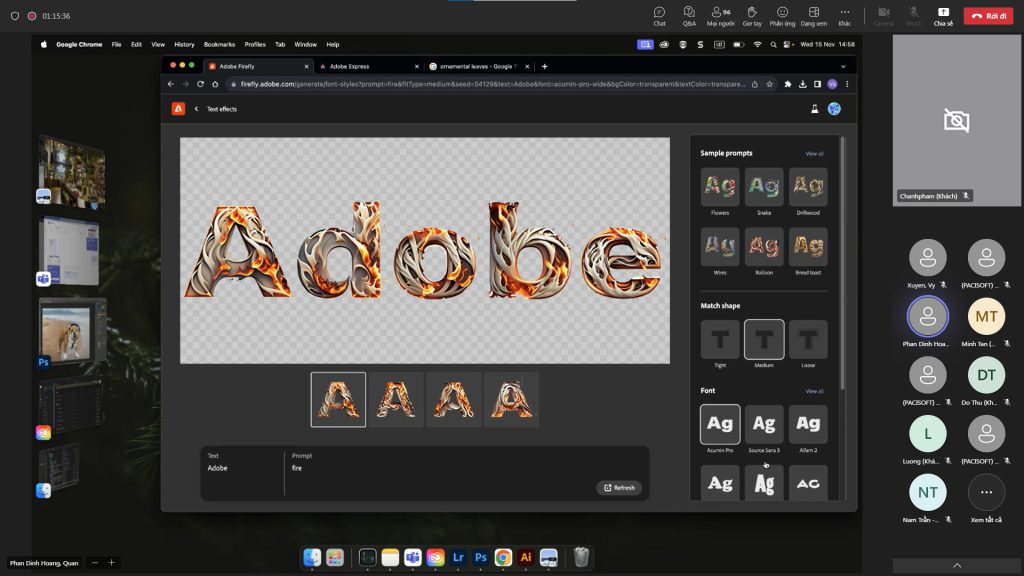Open Microsoft Teams from the Dock
Viewport: 1024px width, 576px height.
click(x=413, y=557)
